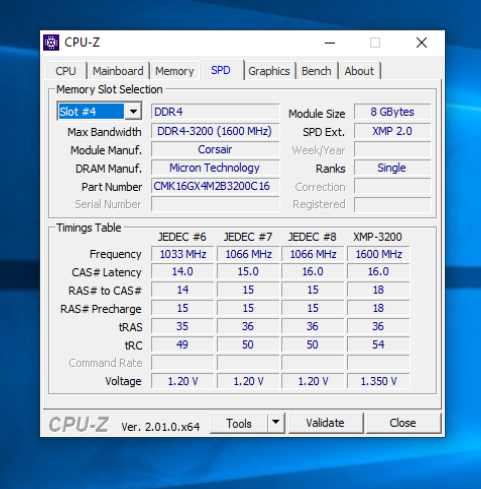This screenshot has height=489, width=481.
Task: Click the Tools button
Action: pyautogui.click(x=239, y=423)
